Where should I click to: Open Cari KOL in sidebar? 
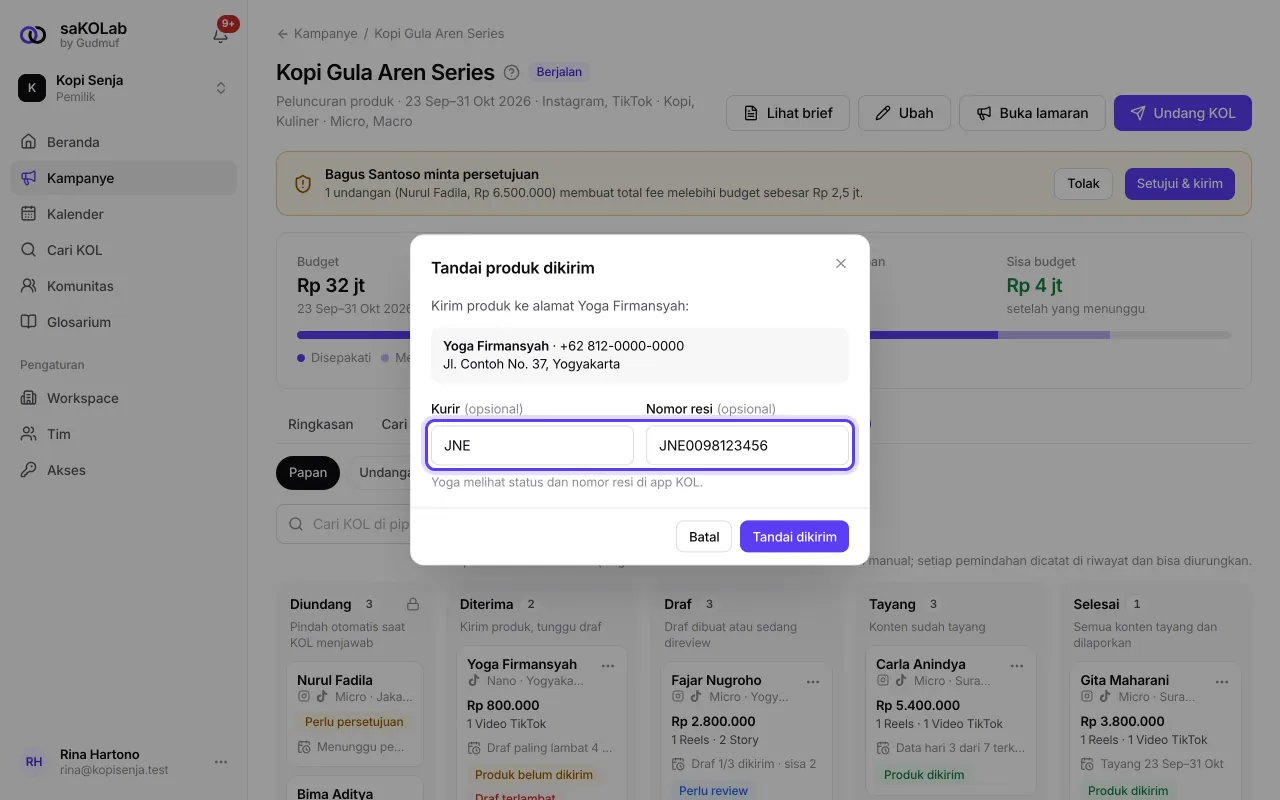click(124, 250)
